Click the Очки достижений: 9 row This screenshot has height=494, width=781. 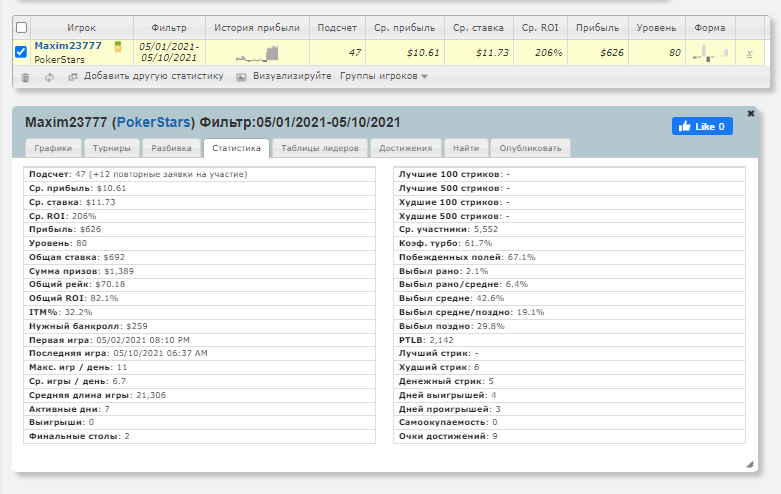point(569,436)
